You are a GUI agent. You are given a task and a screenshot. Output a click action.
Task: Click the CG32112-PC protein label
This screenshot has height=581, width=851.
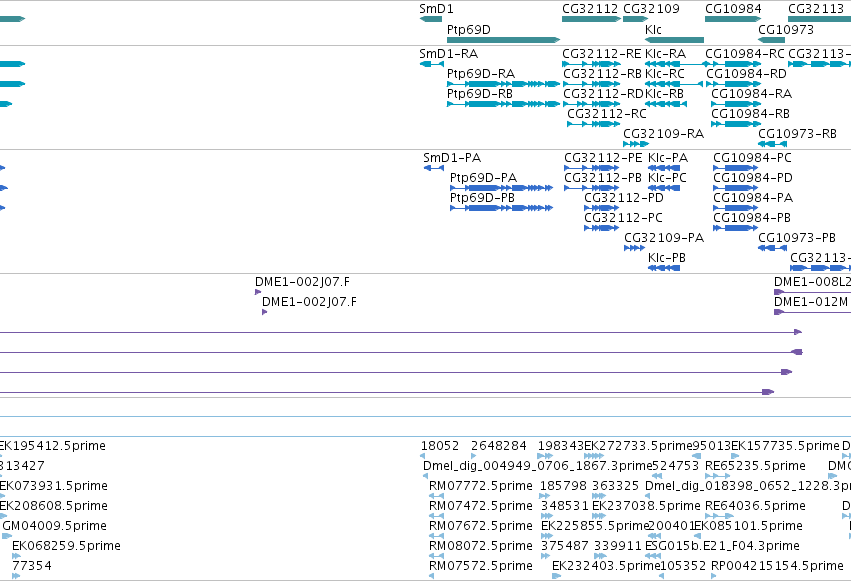623,218
